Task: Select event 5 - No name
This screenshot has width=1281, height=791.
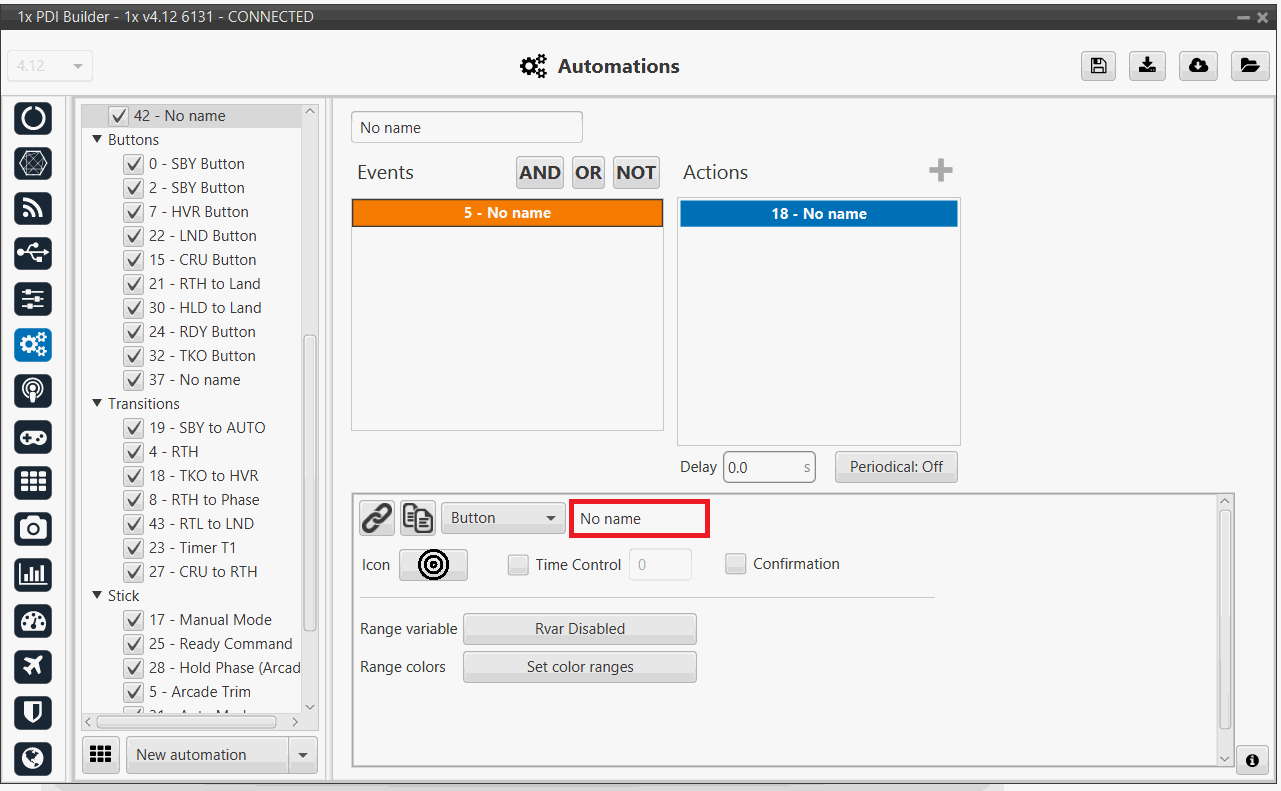Action: (x=507, y=213)
